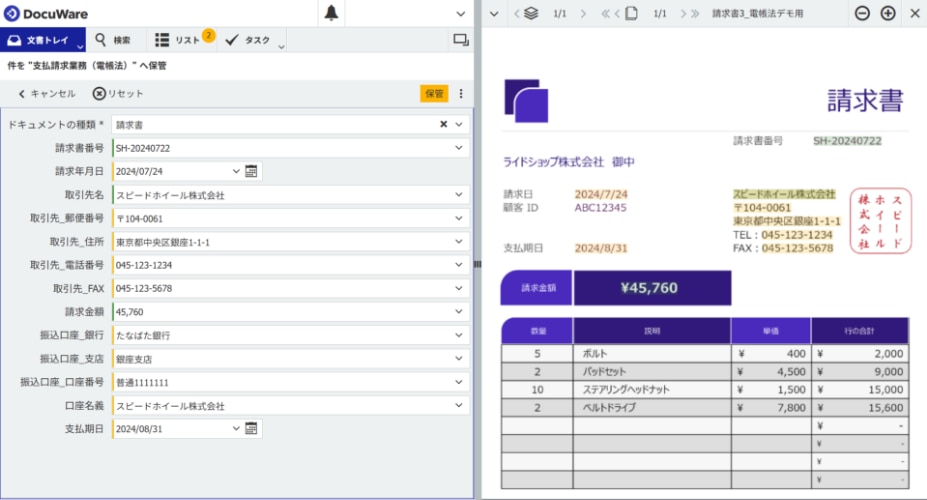Open calendar picker for 支払期日
The image size is (927, 500).
tap(252, 428)
